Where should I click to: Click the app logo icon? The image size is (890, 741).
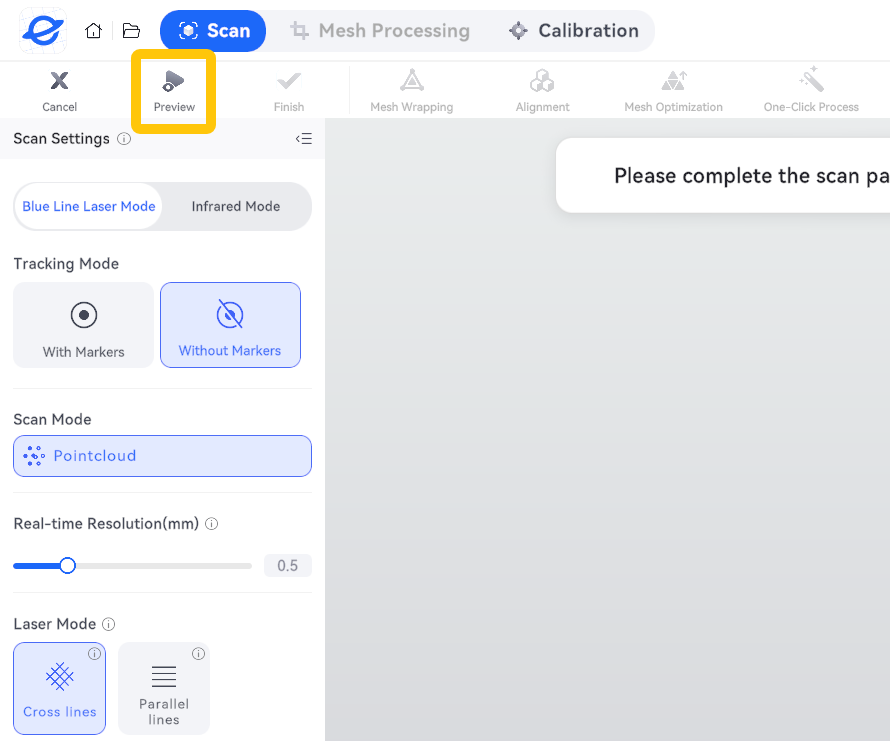click(43, 31)
